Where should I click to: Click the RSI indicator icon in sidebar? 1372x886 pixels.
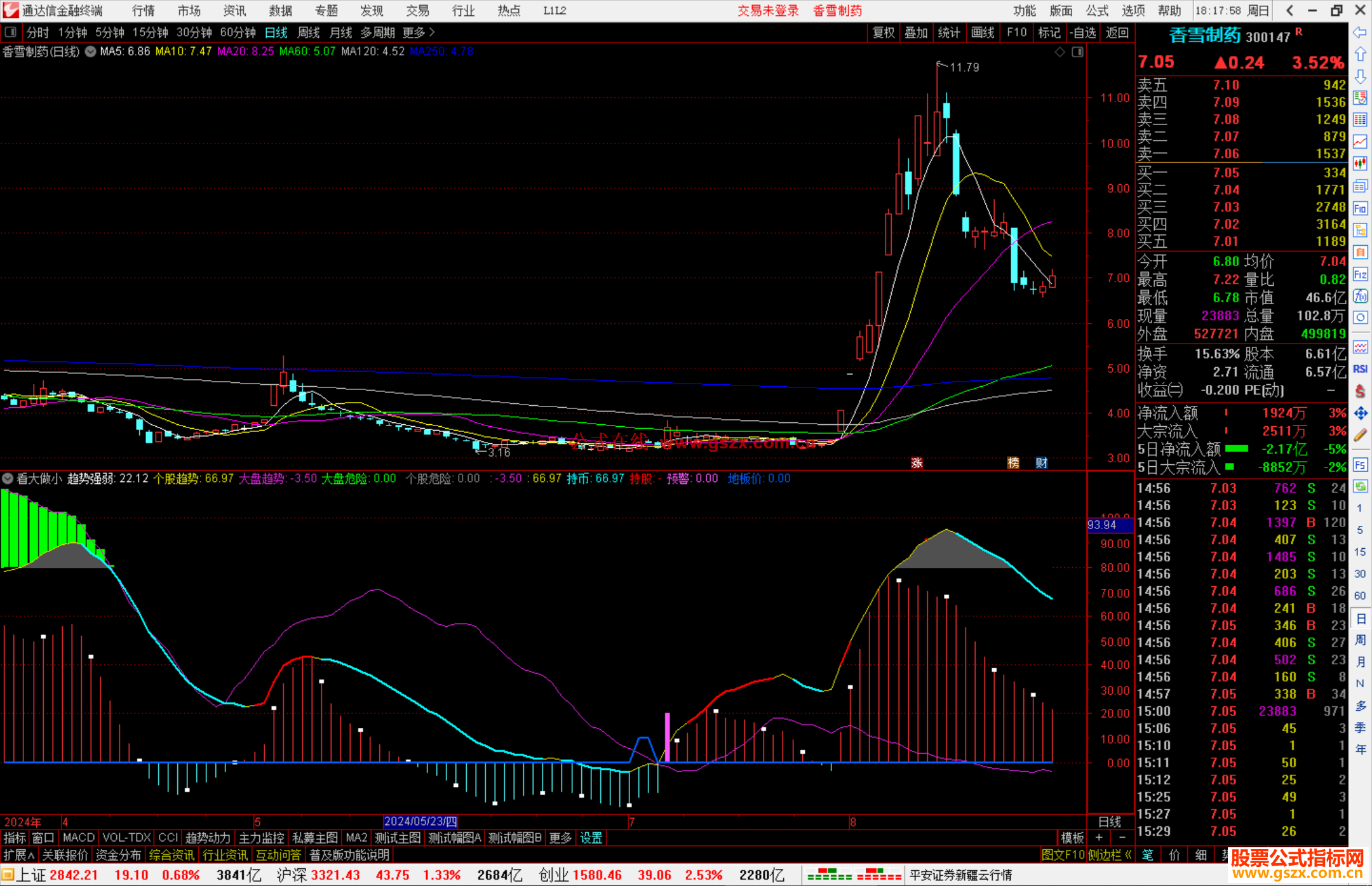tap(1360, 369)
